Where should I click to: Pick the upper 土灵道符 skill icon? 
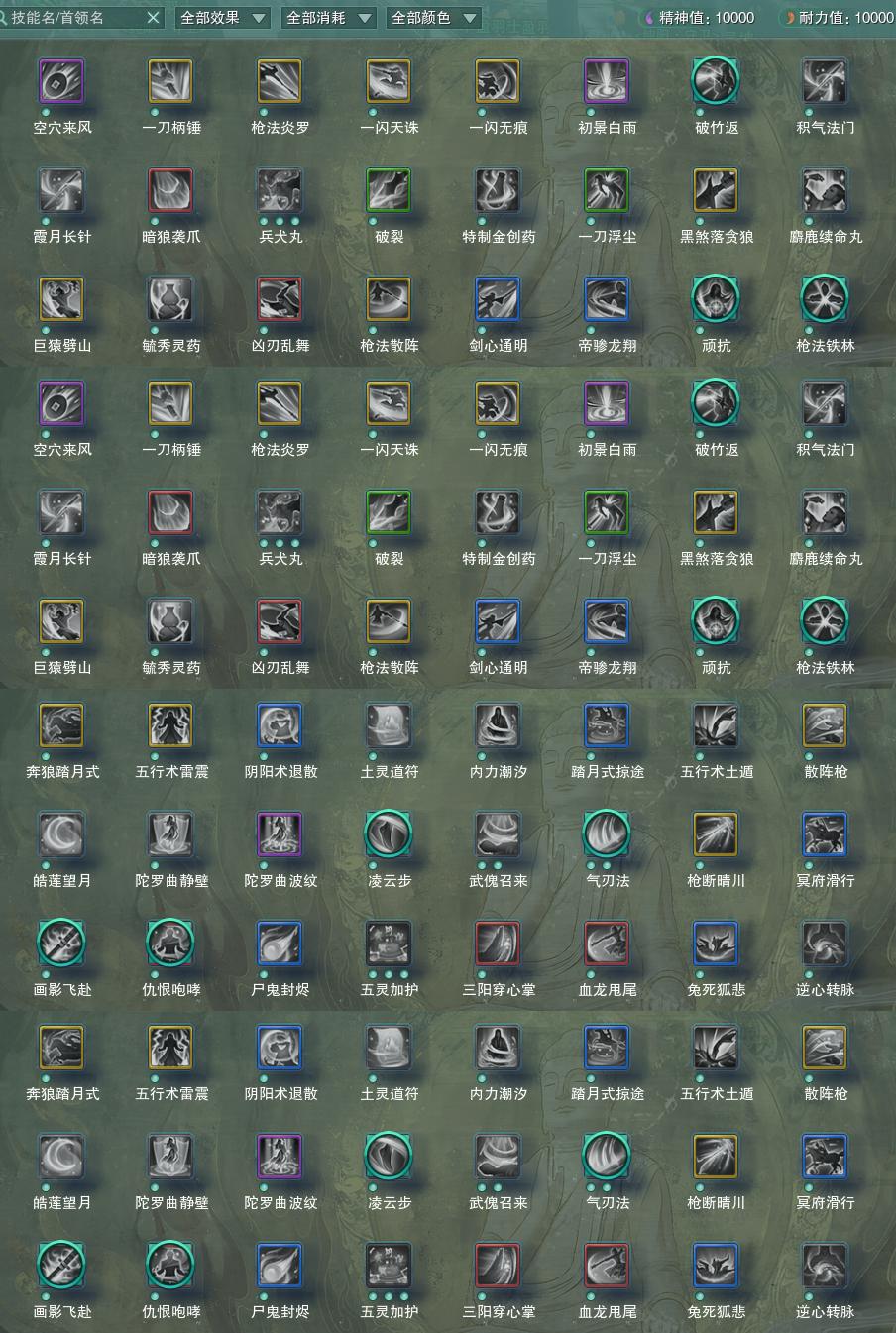point(389,725)
